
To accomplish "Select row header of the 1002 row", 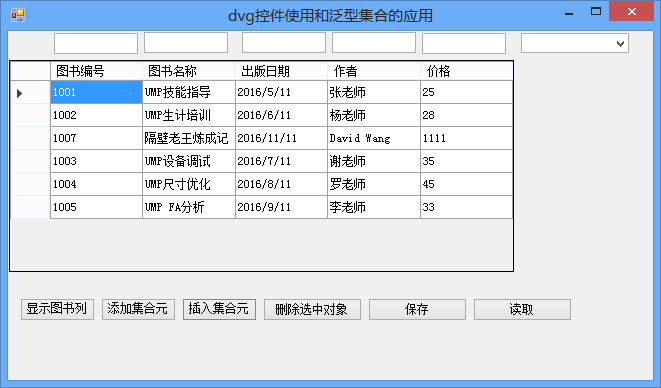I will coord(30,115).
